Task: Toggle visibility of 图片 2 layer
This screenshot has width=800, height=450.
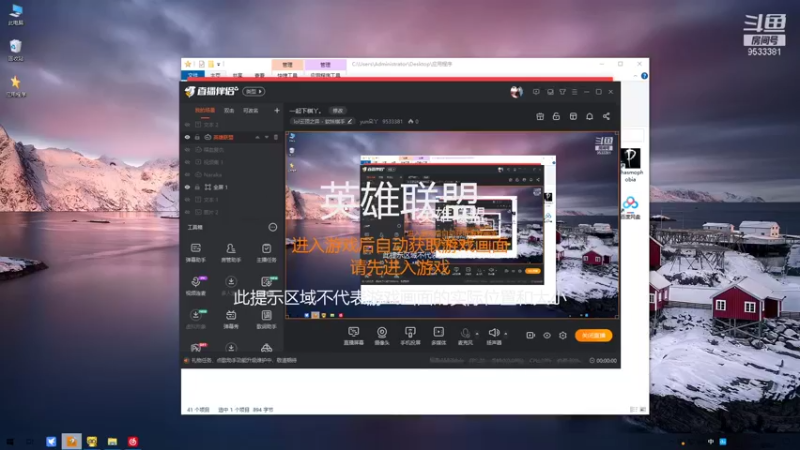Action: pyautogui.click(x=187, y=212)
